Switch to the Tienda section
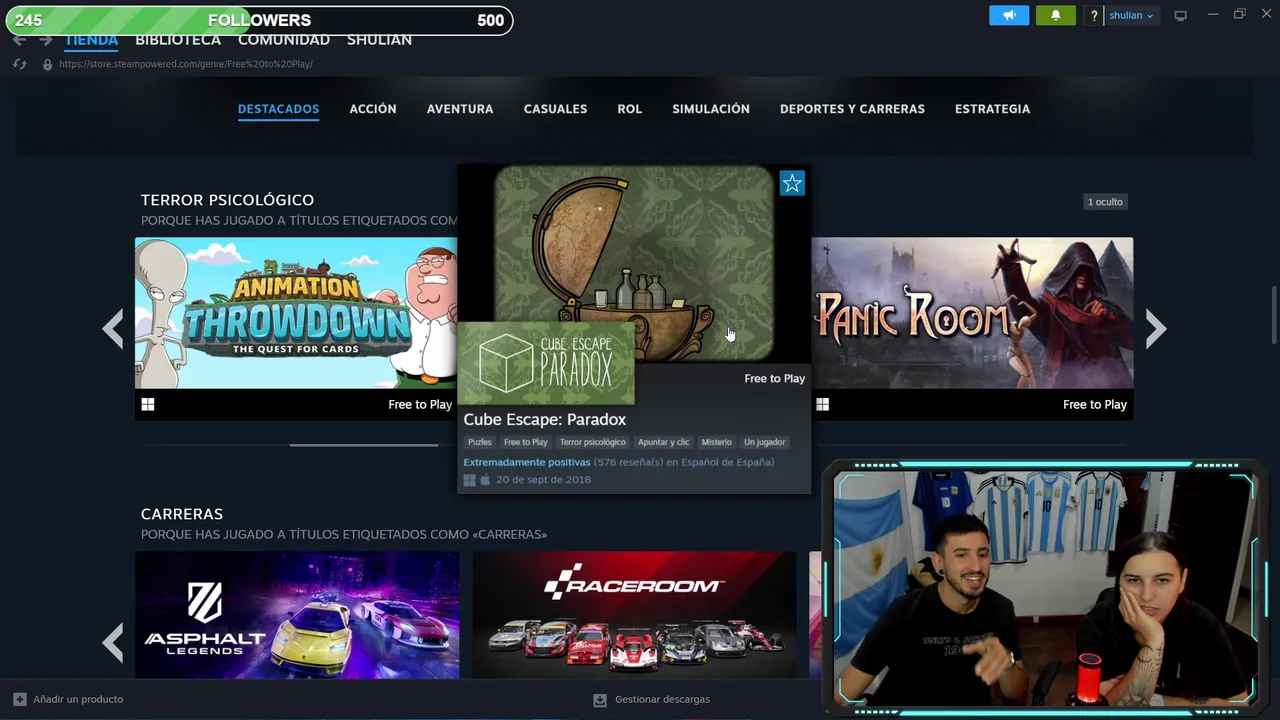The image size is (1280, 720). tap(91, 40)
